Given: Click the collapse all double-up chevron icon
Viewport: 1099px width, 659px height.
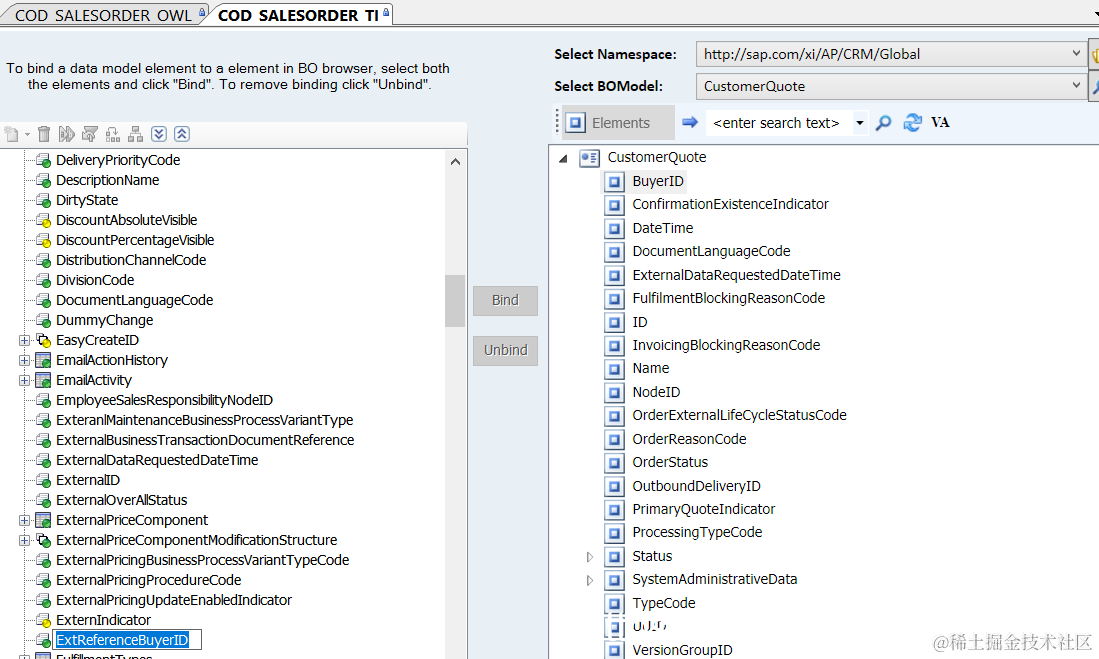Looking at the screenshot, I should [182, 134].
